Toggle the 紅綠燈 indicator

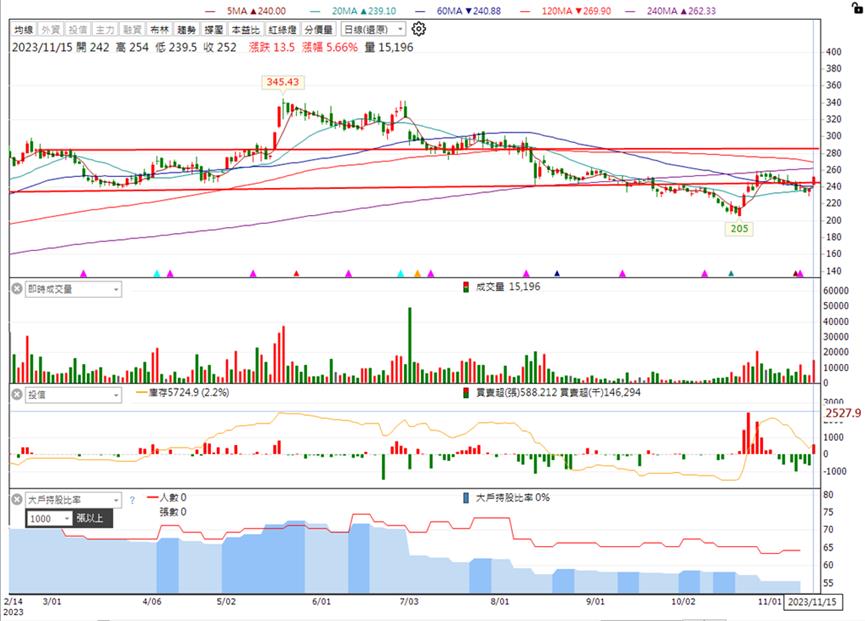[282, 29]
